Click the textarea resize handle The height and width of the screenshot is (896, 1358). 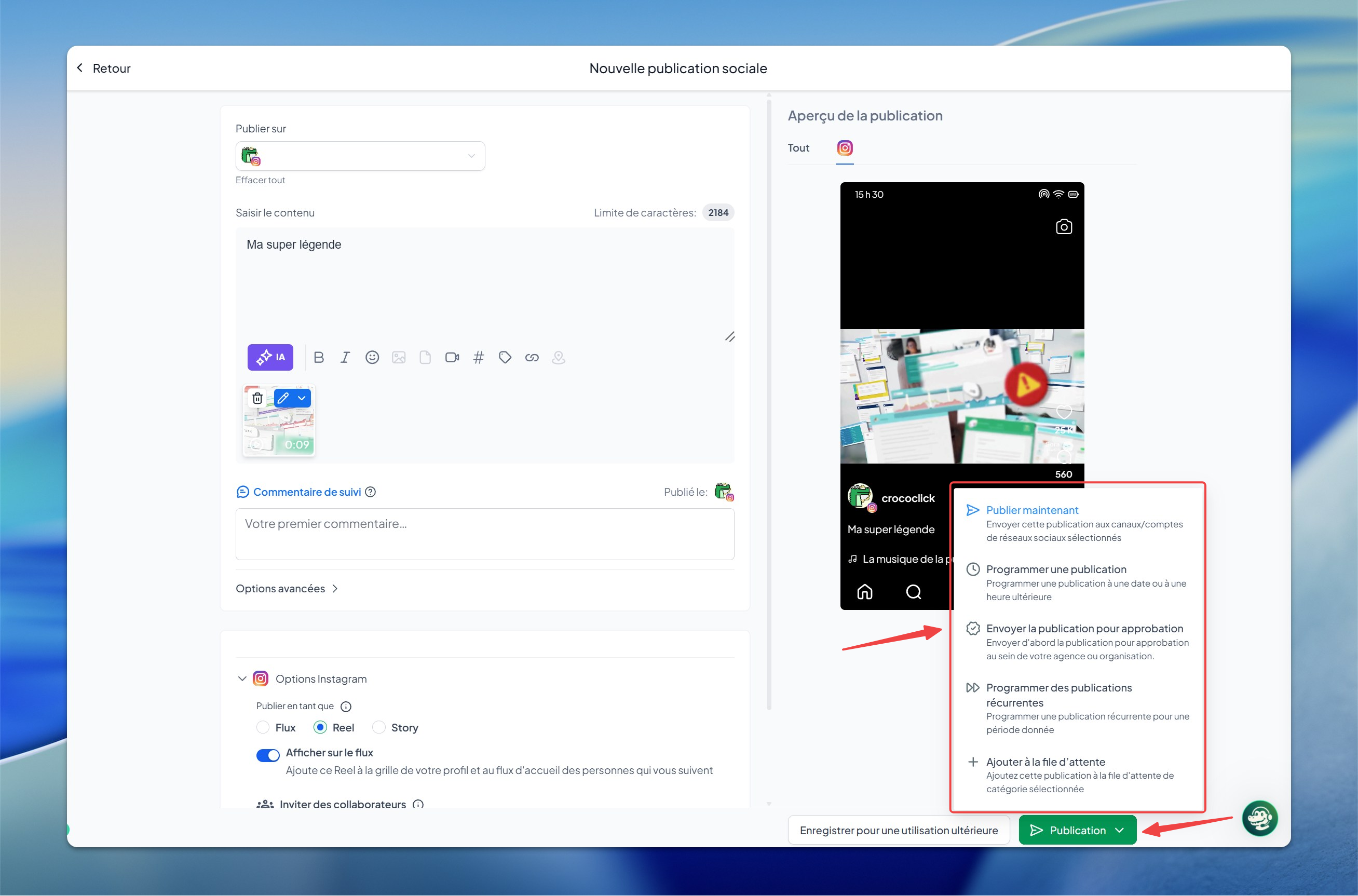coord(729,336)
